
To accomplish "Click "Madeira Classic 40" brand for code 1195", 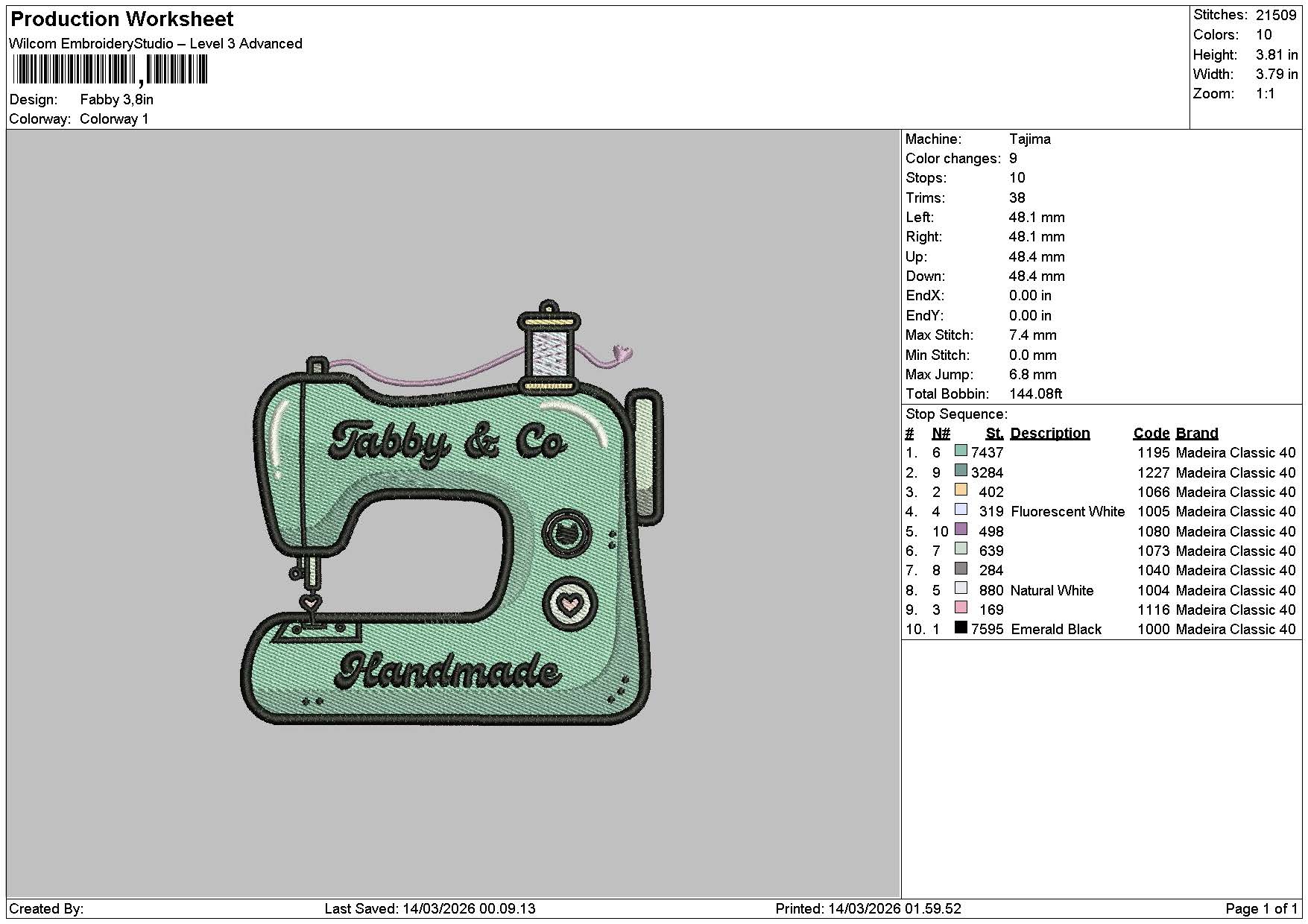I will [1236, 452].
